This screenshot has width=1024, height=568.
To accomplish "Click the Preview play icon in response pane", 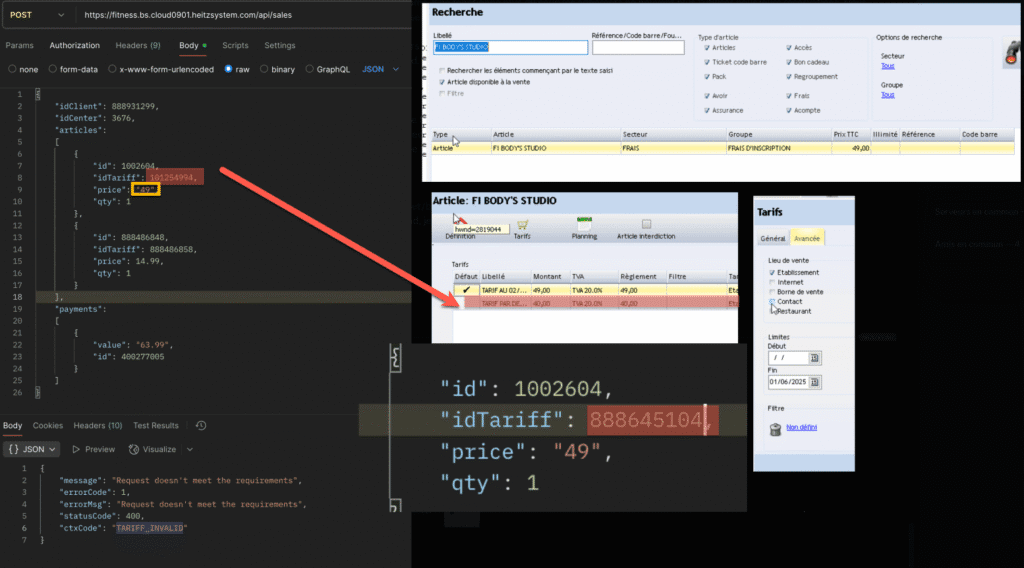I will [76, 449].
